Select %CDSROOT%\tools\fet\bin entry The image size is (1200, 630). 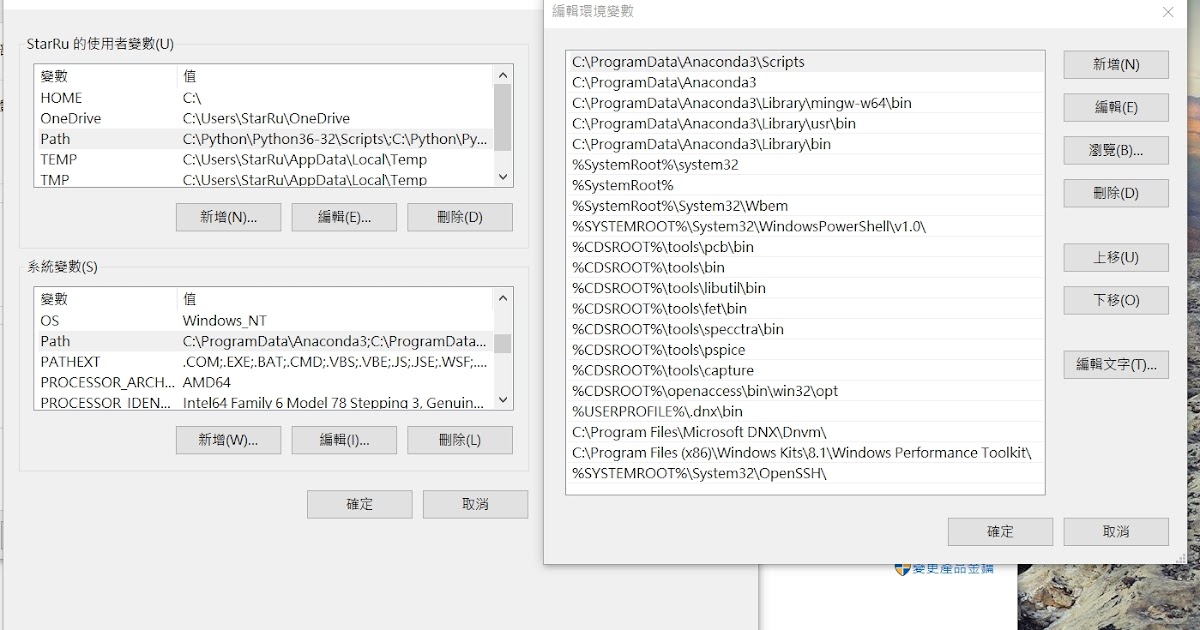805,308
